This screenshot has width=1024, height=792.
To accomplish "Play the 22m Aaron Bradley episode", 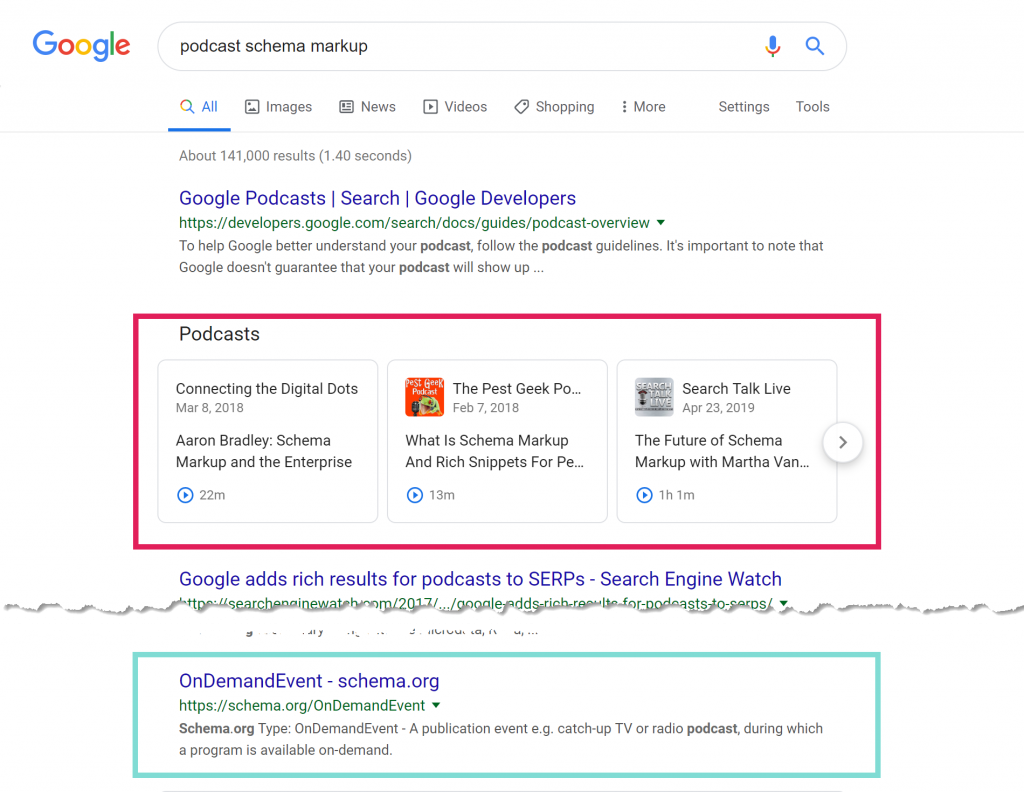I will click(x=185, y=495).
